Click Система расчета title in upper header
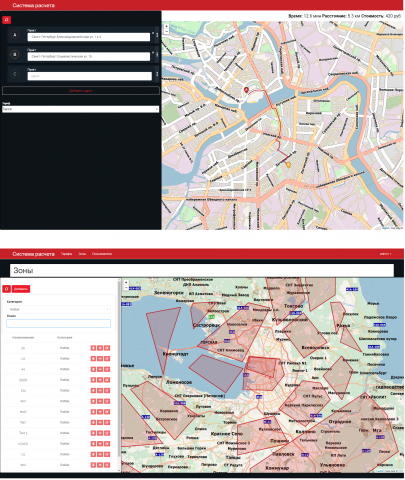Screen dimensions: 405x480 pos(33,5)
